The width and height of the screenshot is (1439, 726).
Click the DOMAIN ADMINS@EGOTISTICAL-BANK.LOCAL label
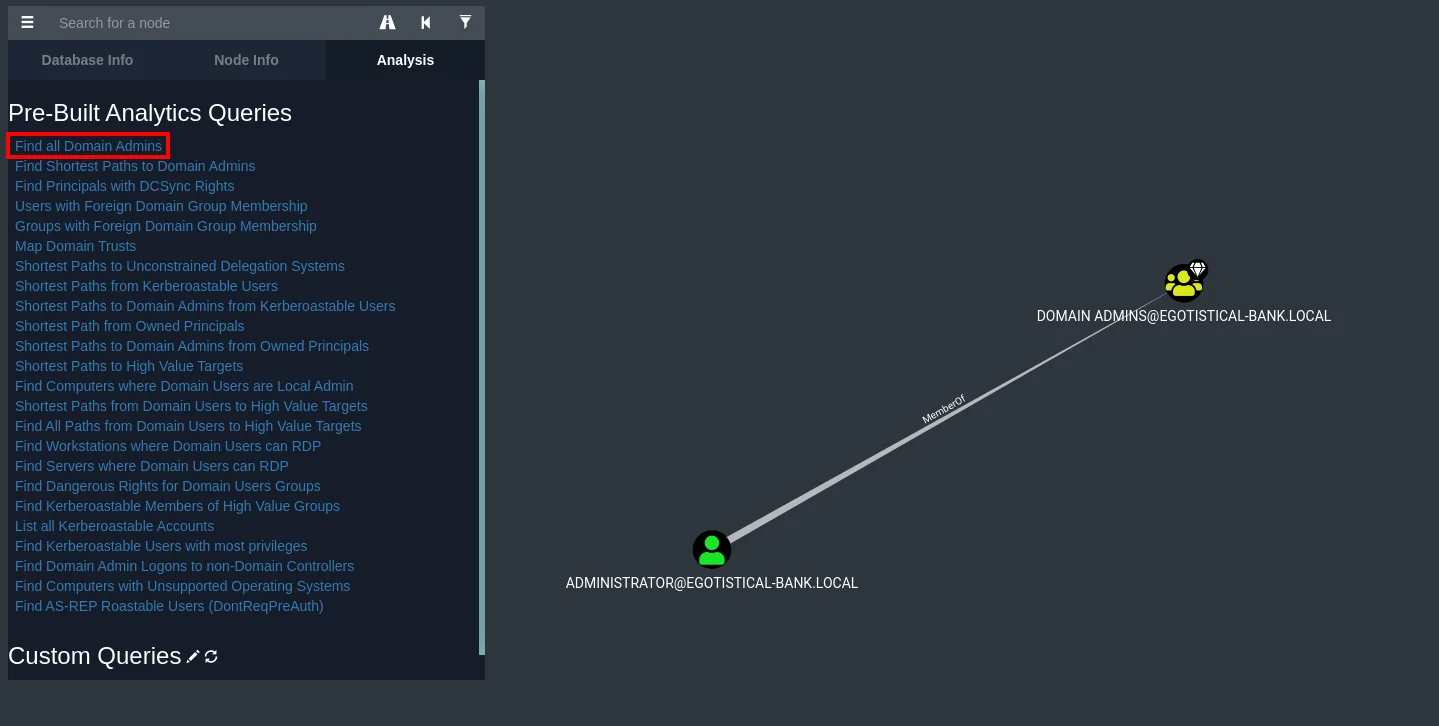click(1184, 316)
